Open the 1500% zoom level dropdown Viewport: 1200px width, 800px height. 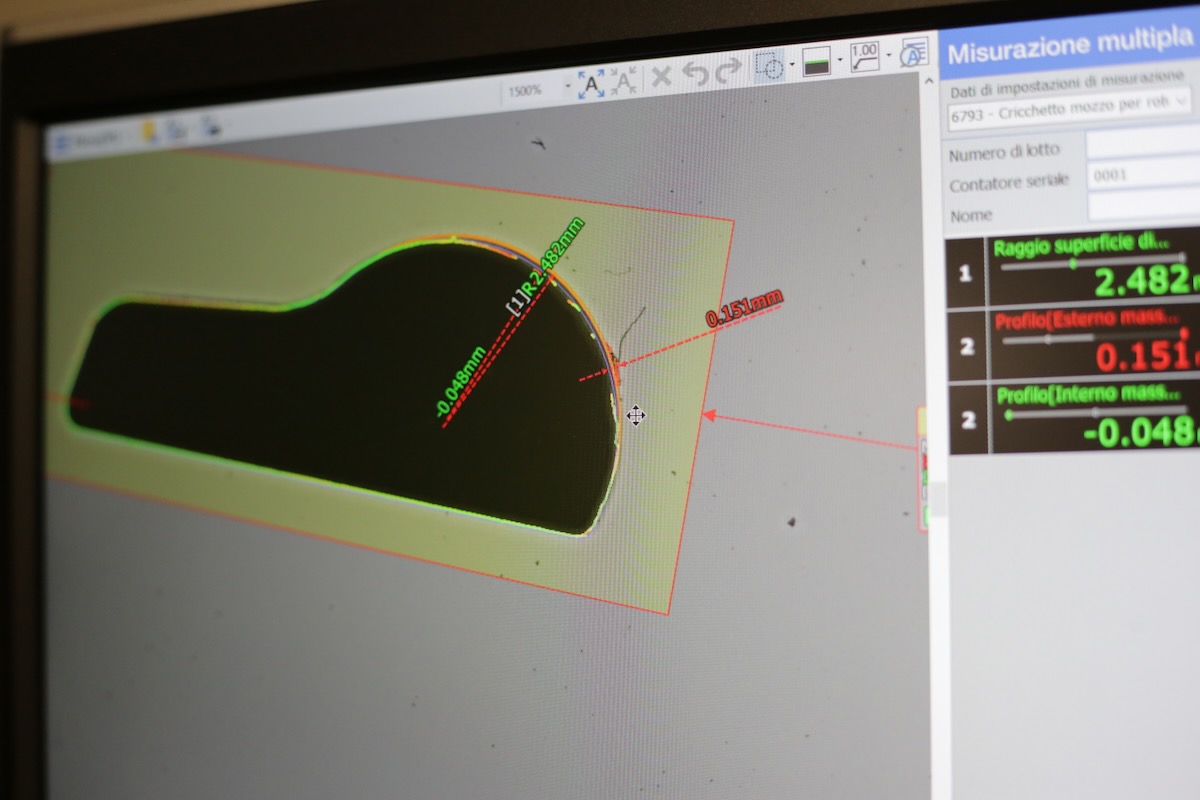point(568,88)
